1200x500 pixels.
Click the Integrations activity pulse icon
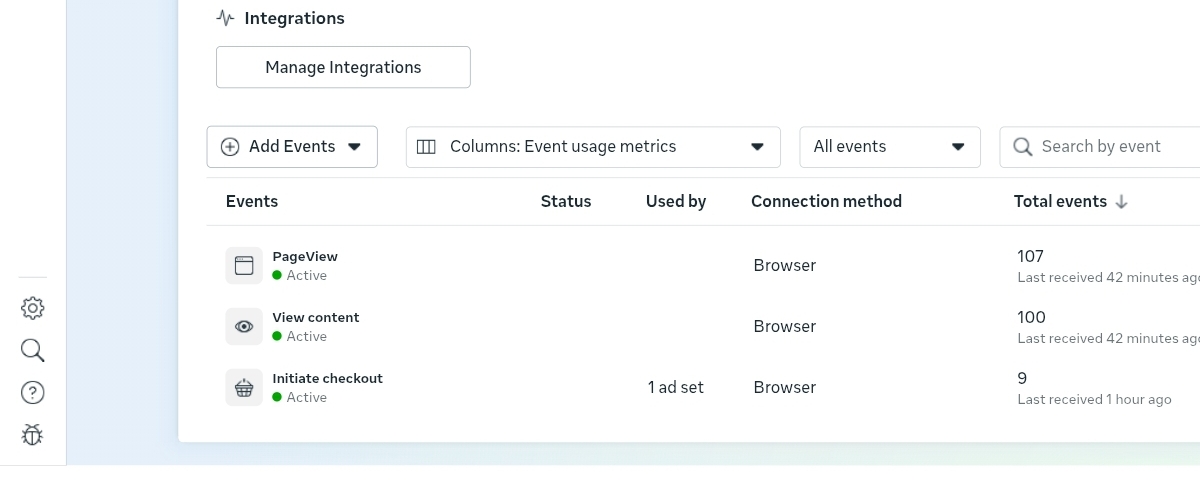(225, 18)
